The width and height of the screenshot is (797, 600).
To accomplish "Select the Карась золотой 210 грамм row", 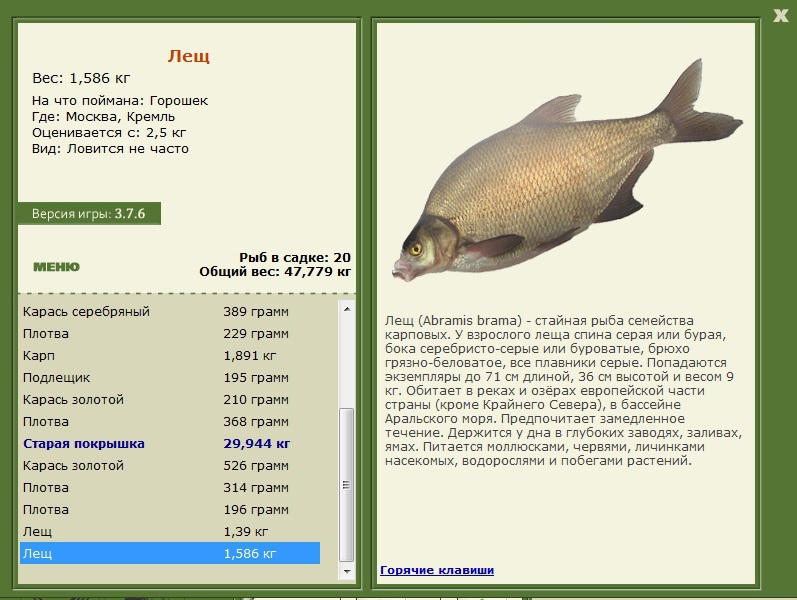I will pos(170,400).
